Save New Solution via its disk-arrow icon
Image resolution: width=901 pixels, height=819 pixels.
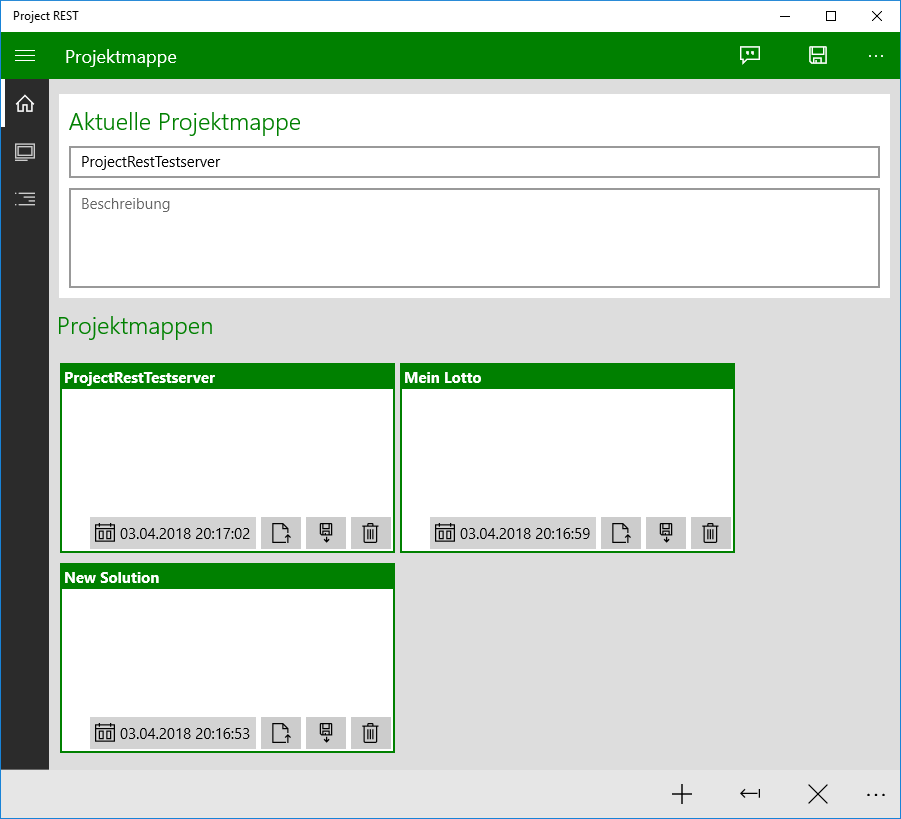coord(326,733)
